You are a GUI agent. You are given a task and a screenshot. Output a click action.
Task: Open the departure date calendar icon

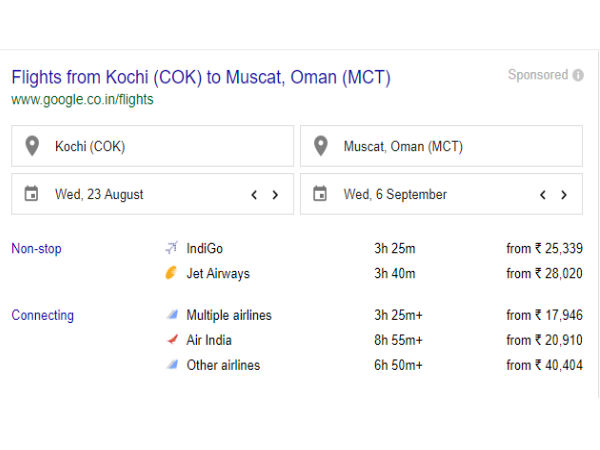32,194
